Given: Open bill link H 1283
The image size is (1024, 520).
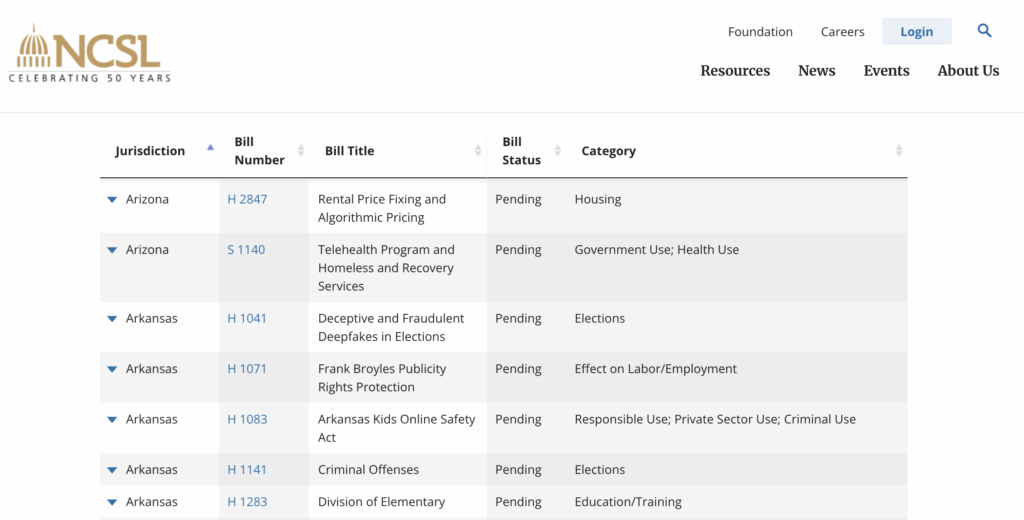Looking at the screenshot, I should tap(247, 502).
